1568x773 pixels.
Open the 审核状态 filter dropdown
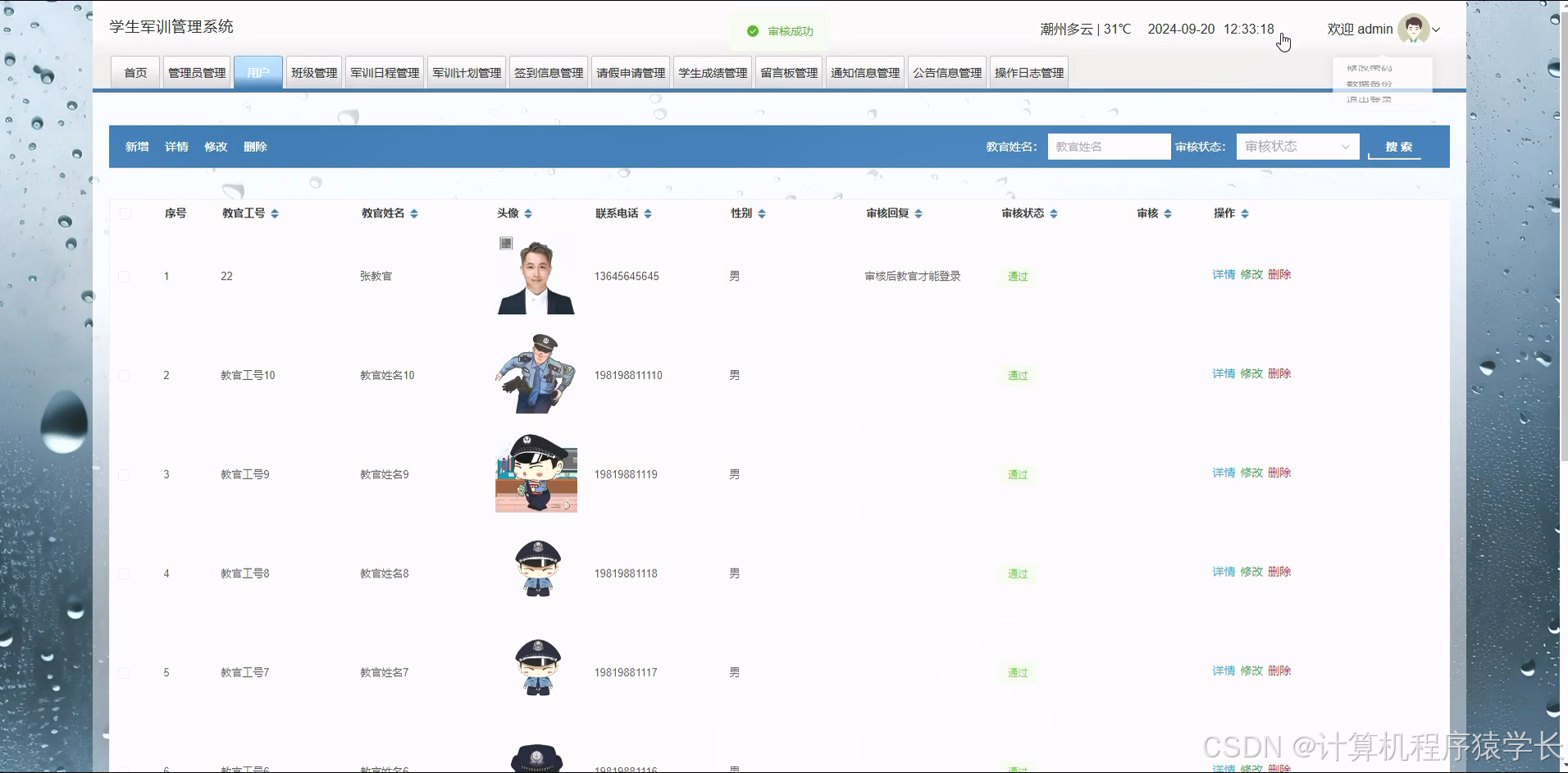pos(1296,146)
